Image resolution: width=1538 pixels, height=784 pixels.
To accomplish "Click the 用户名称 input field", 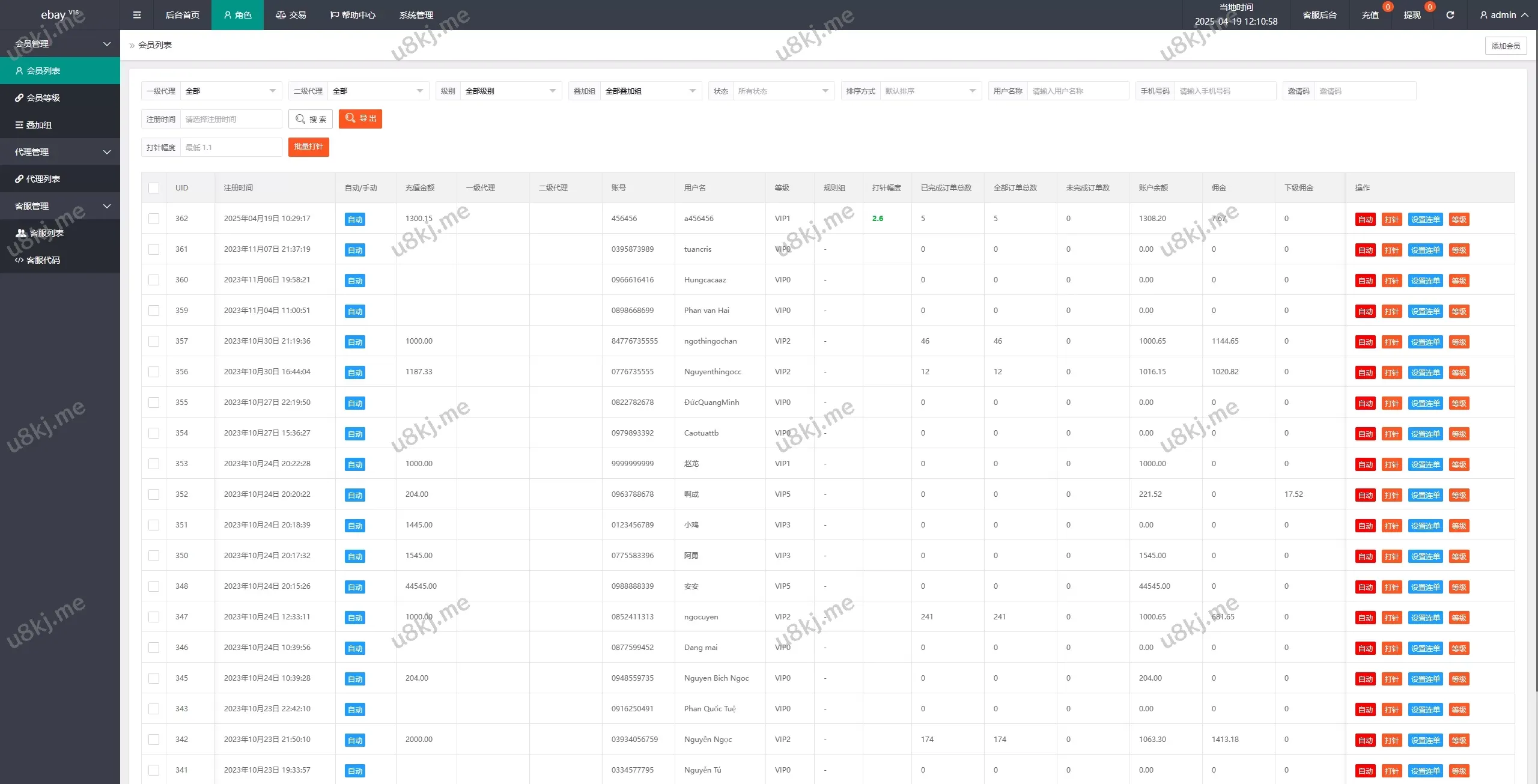I will (x=1078, y=91).
